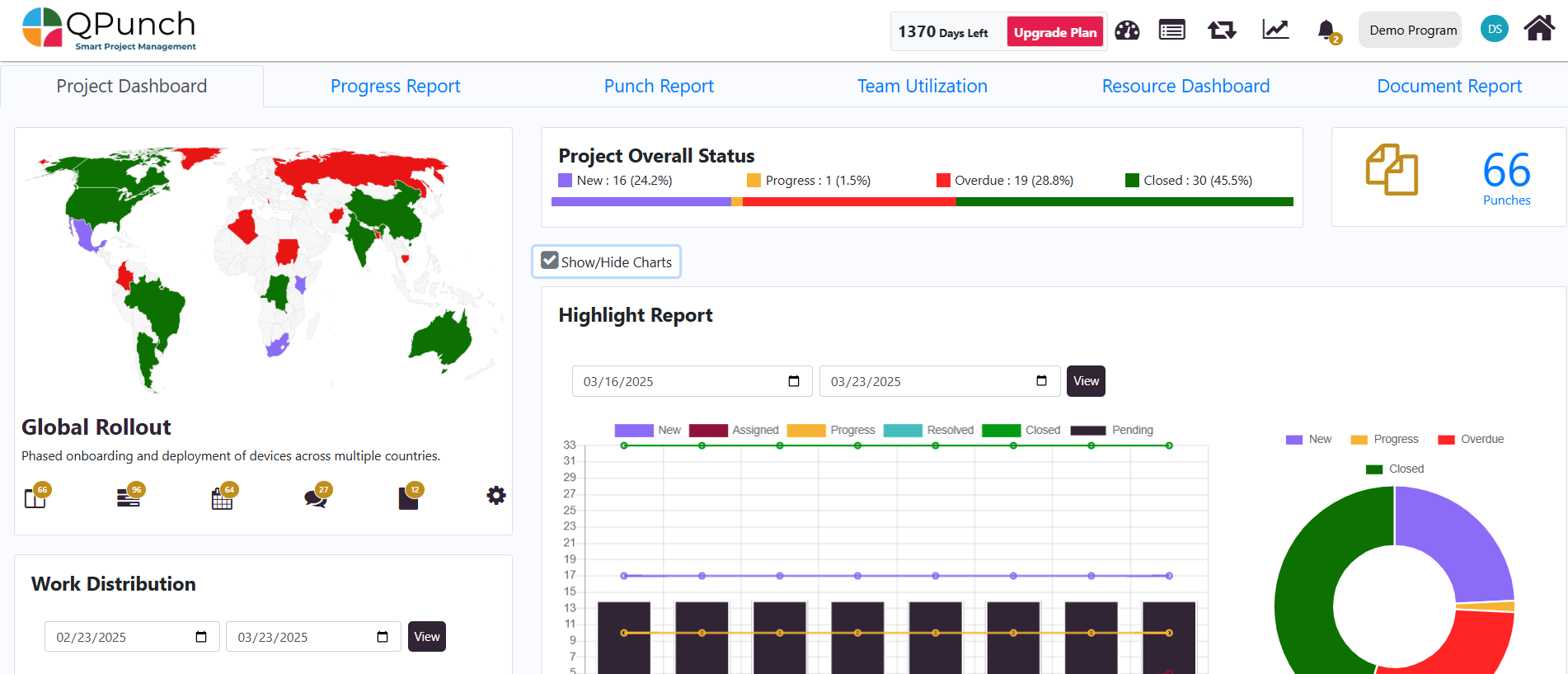Open calendar picker for 02/23/2025 date
This screenshot has height=674, width=1568.
201,637
